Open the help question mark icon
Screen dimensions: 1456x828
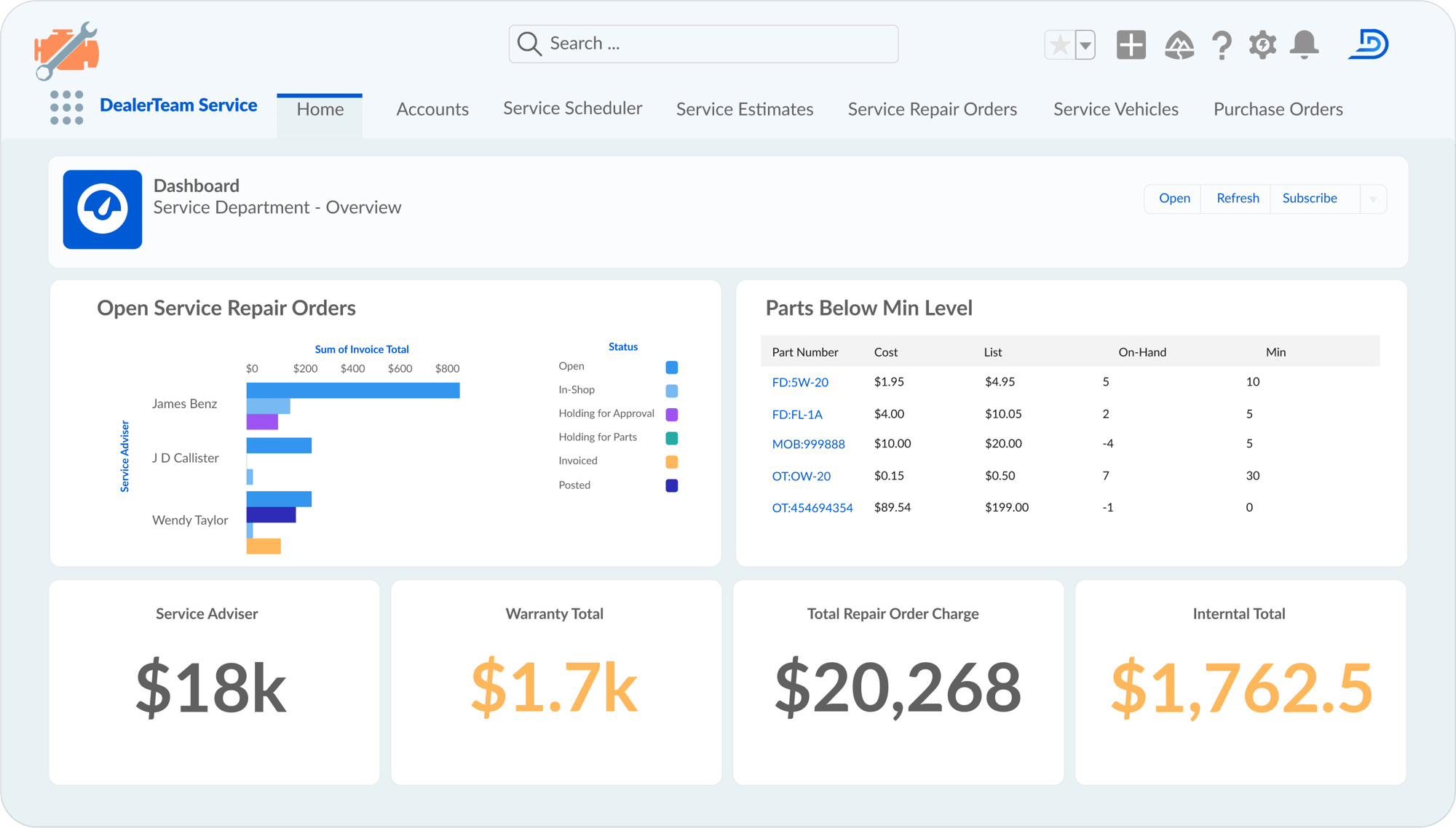1222,45
